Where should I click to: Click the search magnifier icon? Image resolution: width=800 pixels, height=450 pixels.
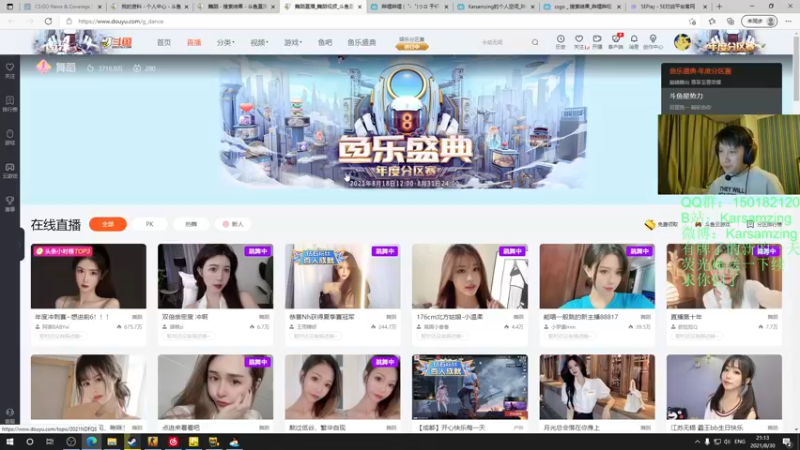pos(535,42)
